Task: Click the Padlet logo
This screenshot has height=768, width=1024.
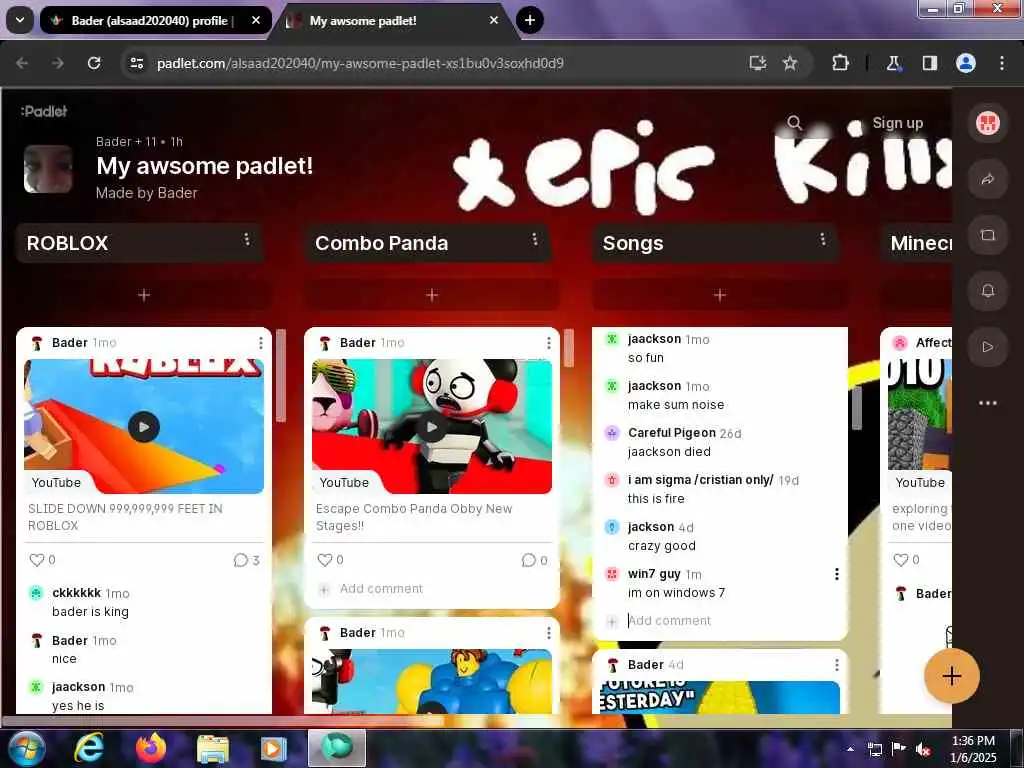Action: coord(44,111)
